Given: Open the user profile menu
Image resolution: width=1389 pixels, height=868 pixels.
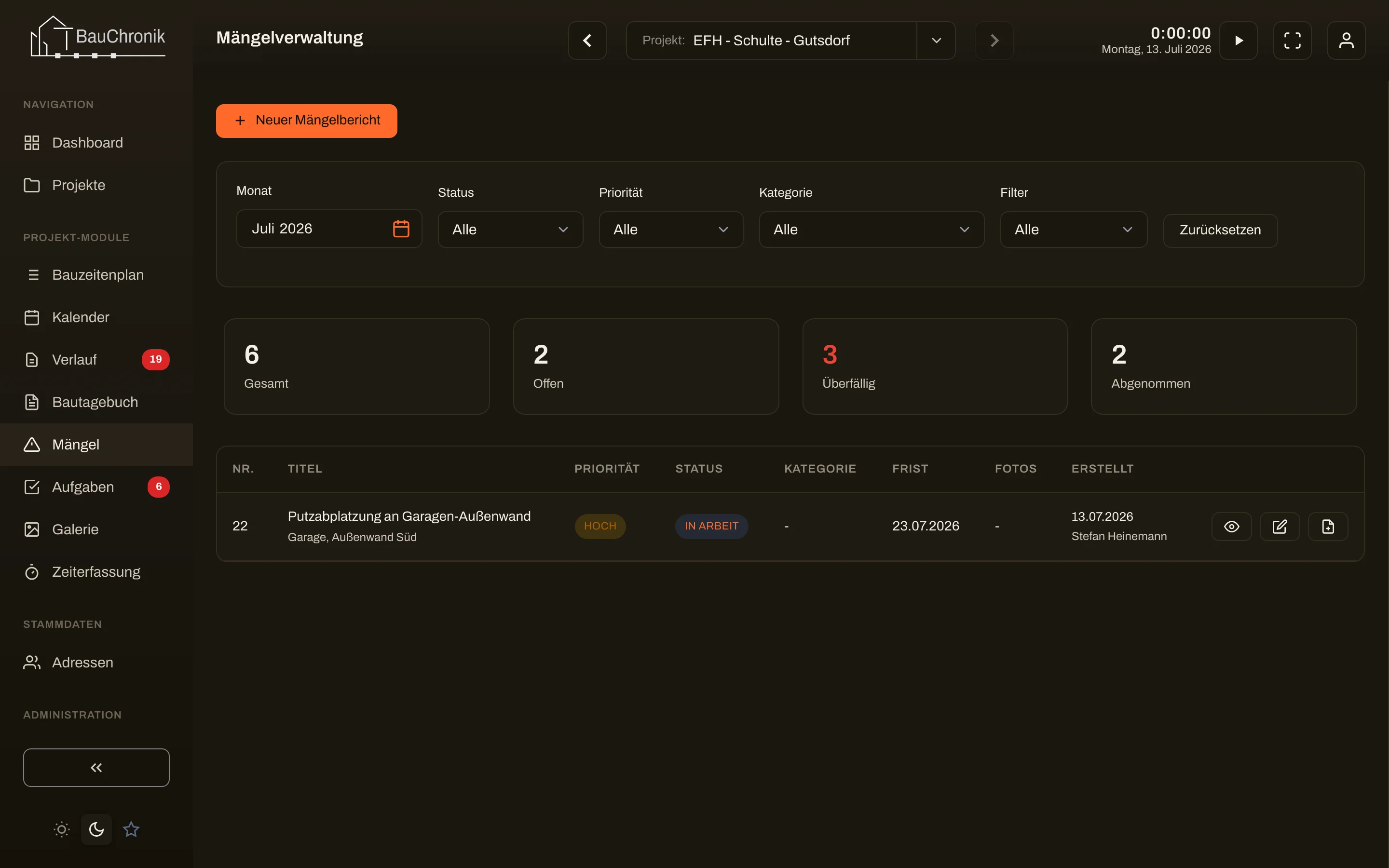Looking at the screenshot, I should [1346, 40].
